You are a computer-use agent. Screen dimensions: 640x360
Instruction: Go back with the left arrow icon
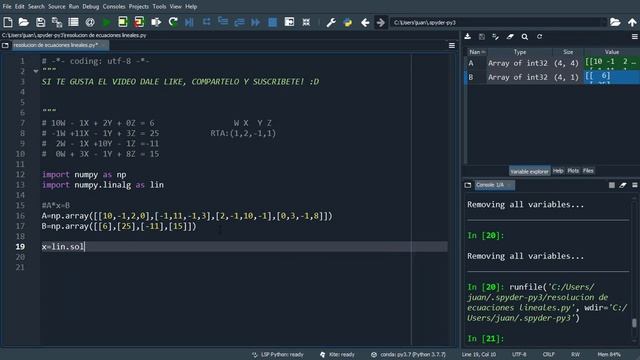tap(365, 22)
